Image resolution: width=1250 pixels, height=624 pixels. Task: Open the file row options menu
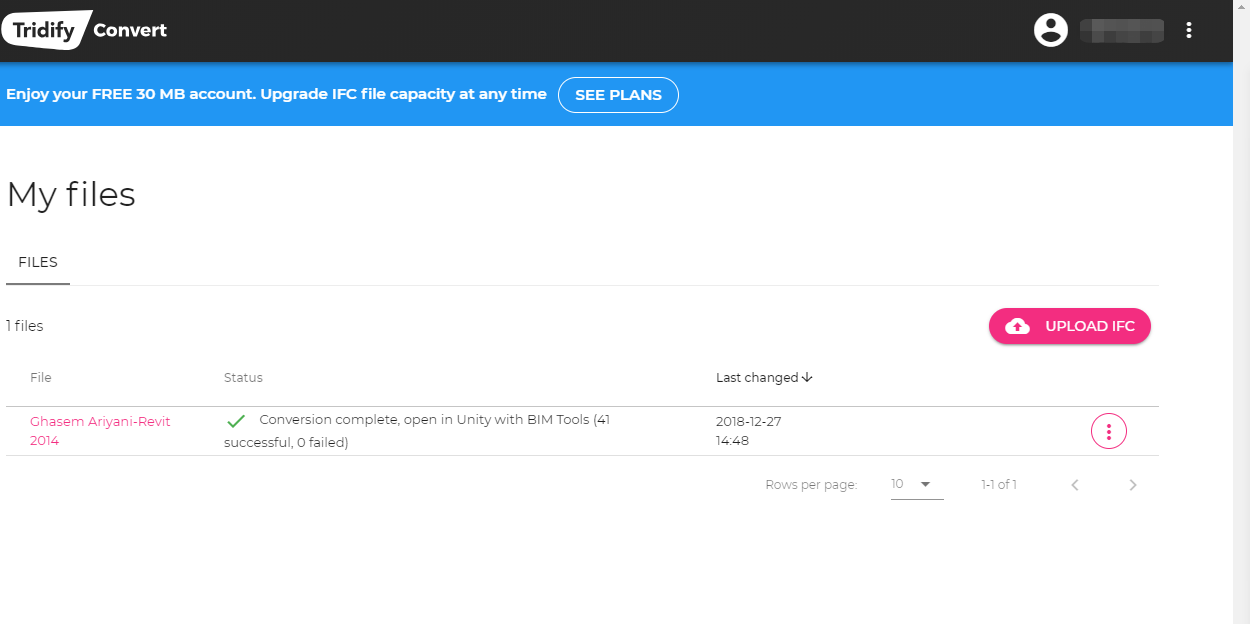click(x=1108, y=431)
